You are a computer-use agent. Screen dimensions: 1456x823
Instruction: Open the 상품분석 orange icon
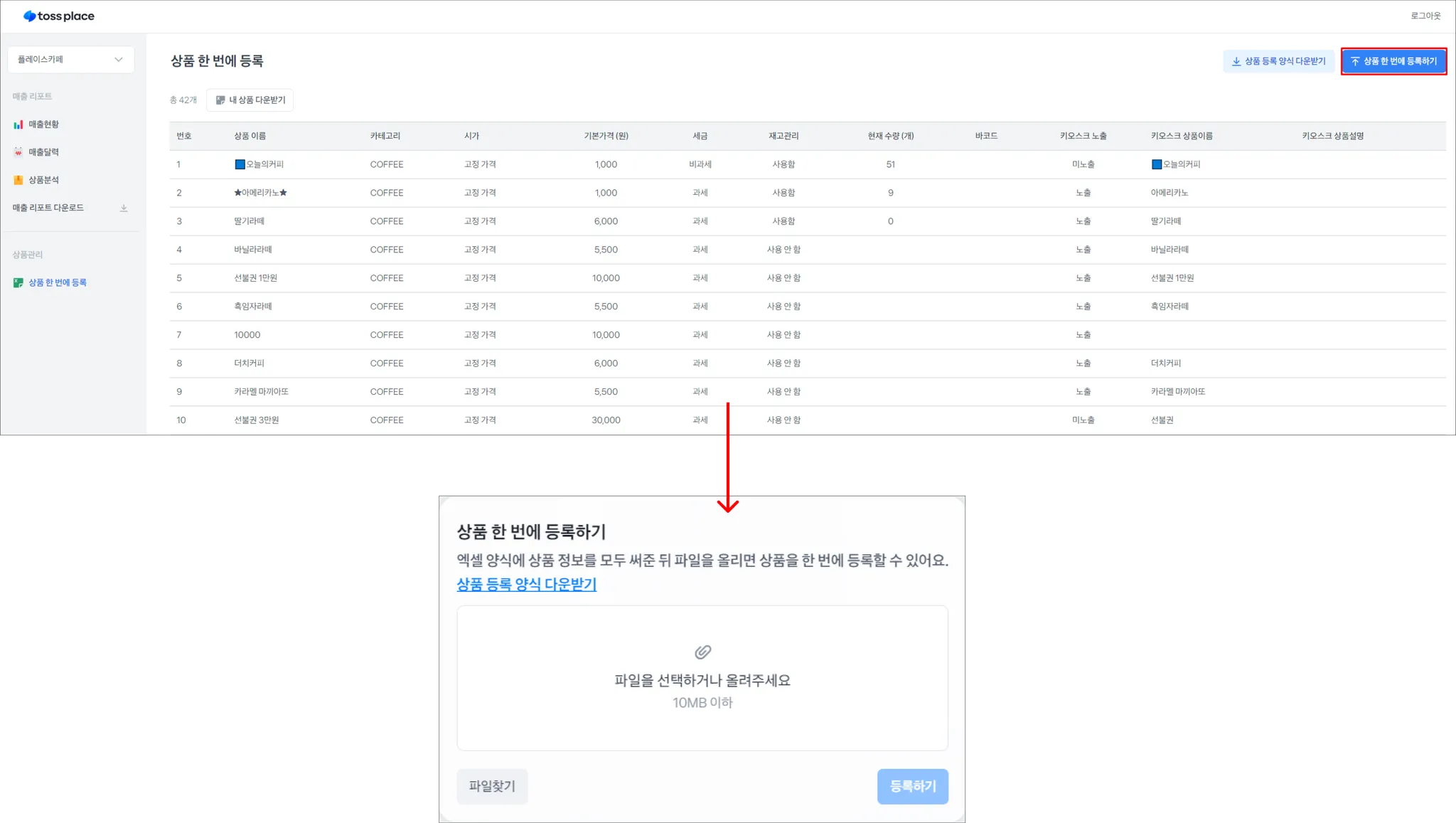coord(18,180)
